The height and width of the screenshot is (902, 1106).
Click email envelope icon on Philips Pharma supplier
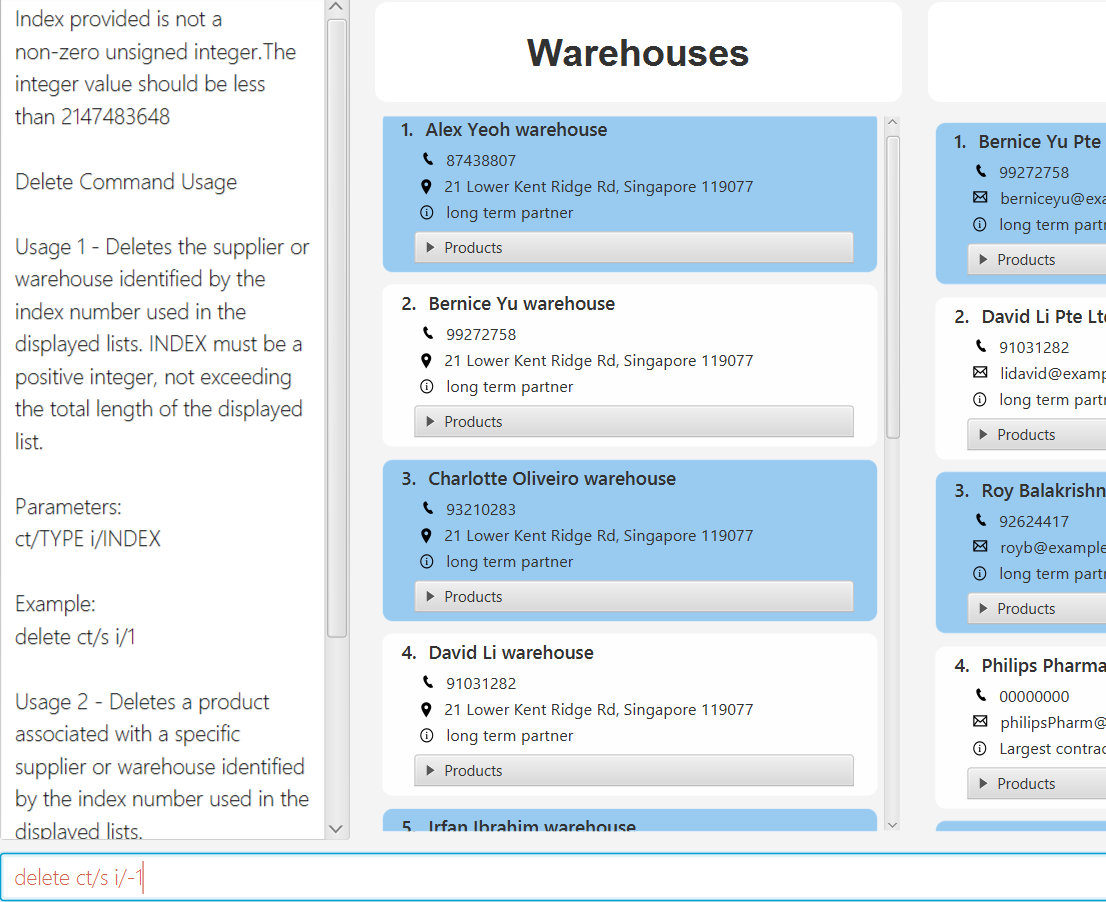(980, 721)
